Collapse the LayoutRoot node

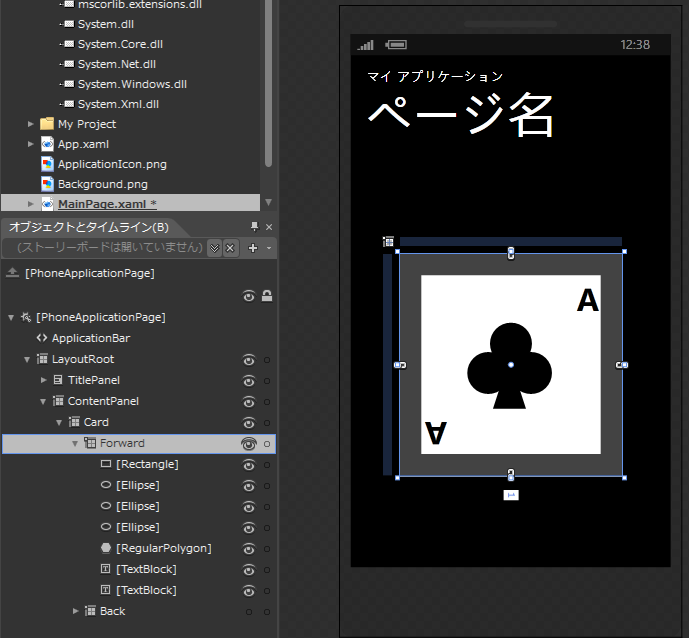click(x=27, y=359)
